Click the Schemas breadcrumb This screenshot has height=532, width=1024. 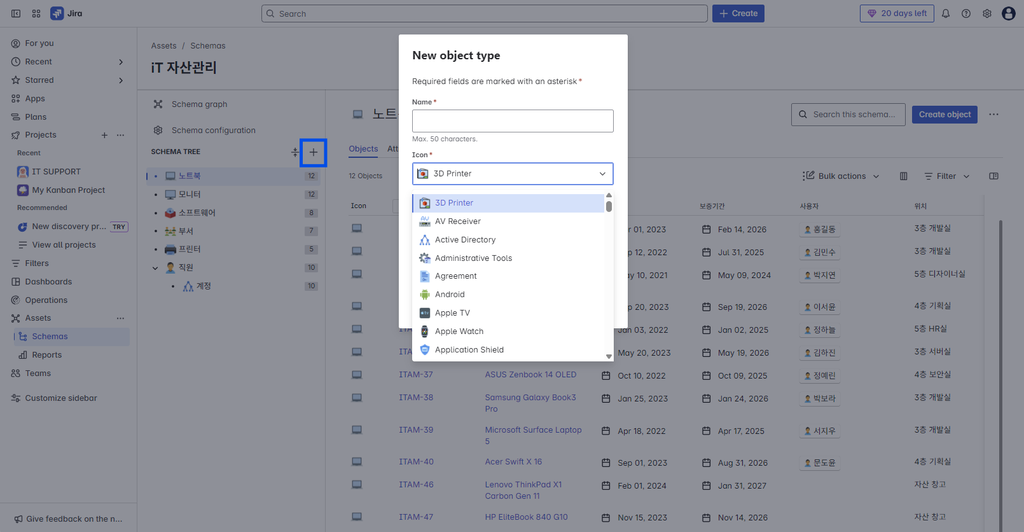pyautogui.click(x=208, y=46)
